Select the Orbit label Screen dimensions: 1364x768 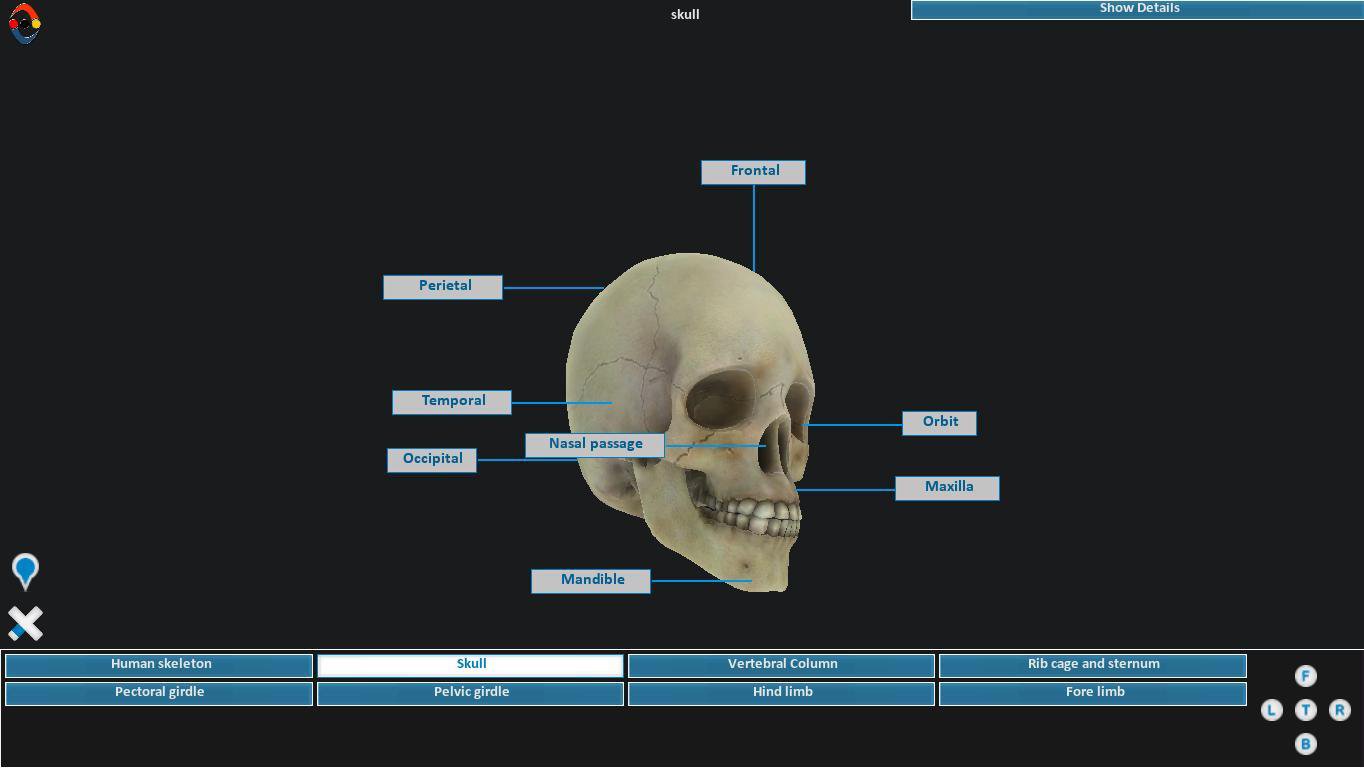click(939, 423)
